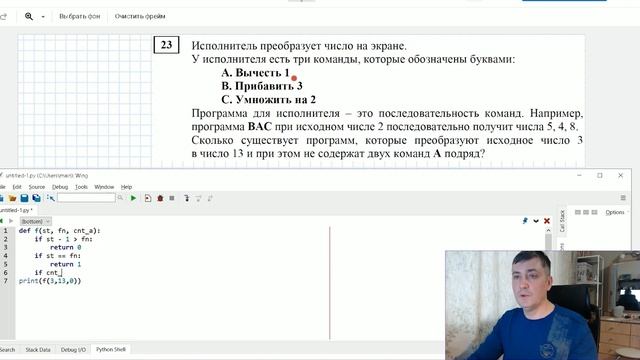Click code line 'if cnt_'
Image resolution: width=640 pixels, height=360 pixels.
48,273
